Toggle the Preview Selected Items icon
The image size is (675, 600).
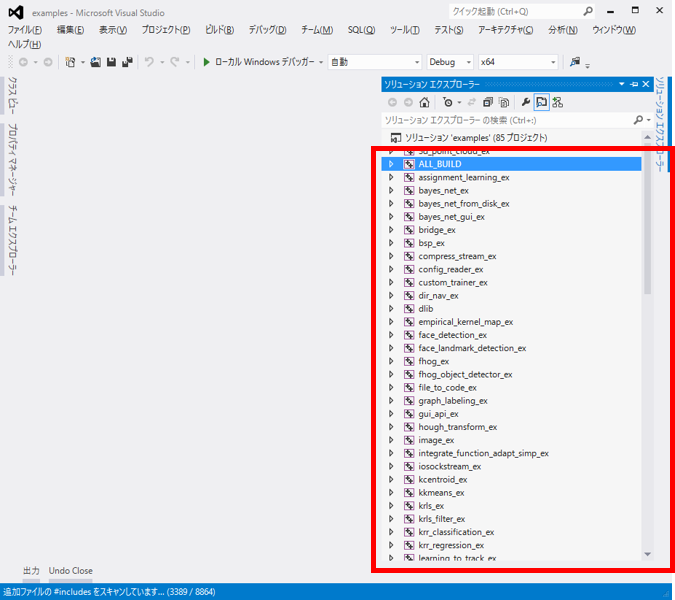click(x=542, y=102)
